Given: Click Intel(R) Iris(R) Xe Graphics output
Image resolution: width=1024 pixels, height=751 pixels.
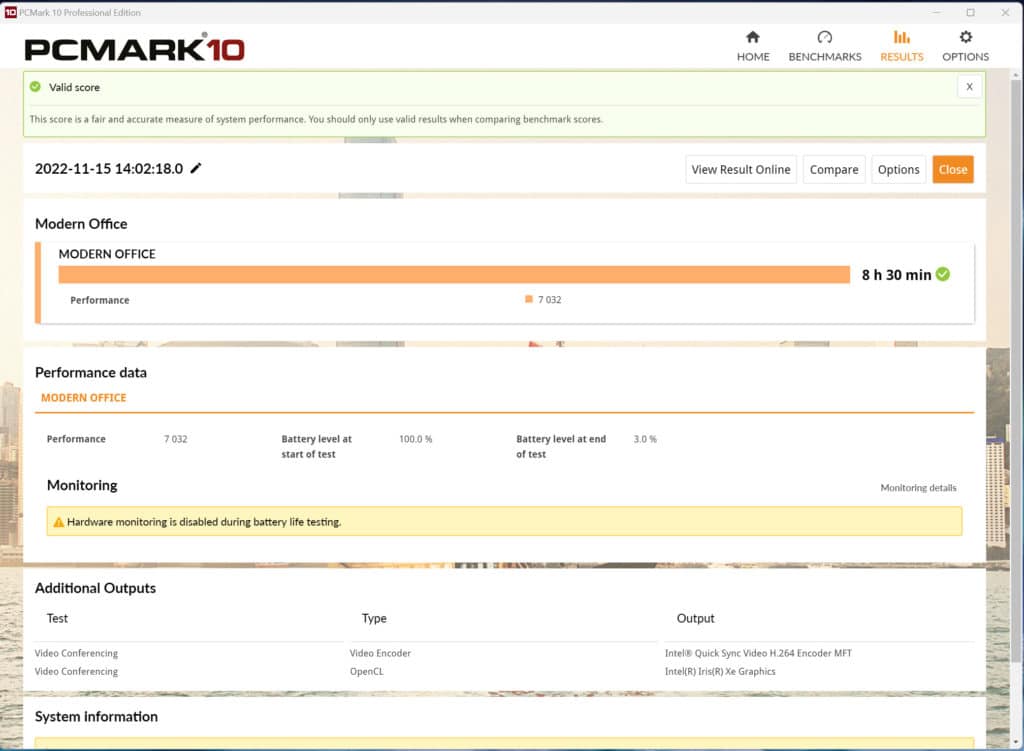Looking at the screenshot, I should tap(720, 671).
